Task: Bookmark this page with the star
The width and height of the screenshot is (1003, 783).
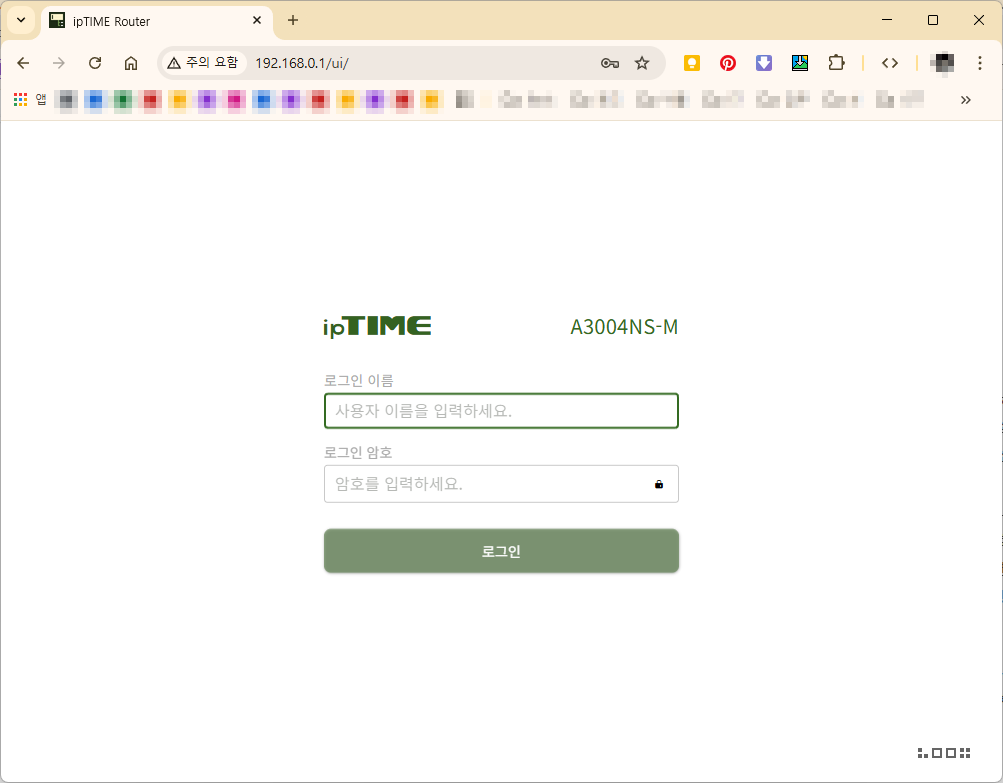Action: (x=642, y=63)
